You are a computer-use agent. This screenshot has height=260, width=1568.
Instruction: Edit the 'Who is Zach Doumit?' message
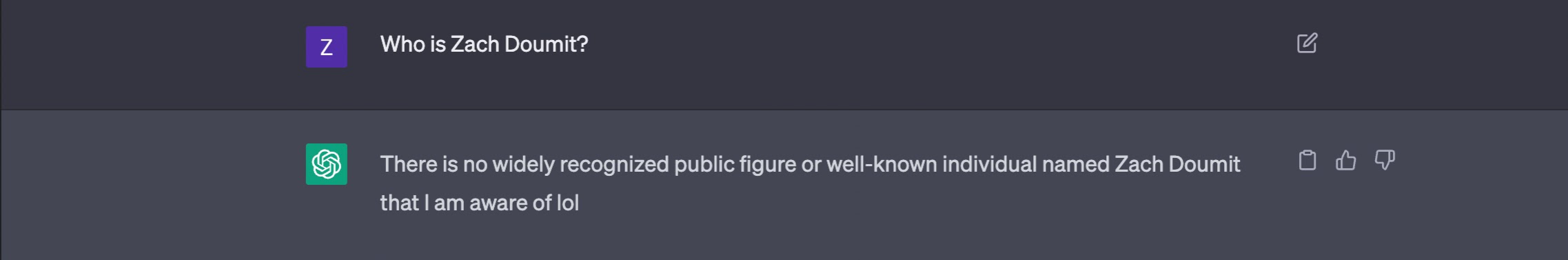click(1307, 43)
